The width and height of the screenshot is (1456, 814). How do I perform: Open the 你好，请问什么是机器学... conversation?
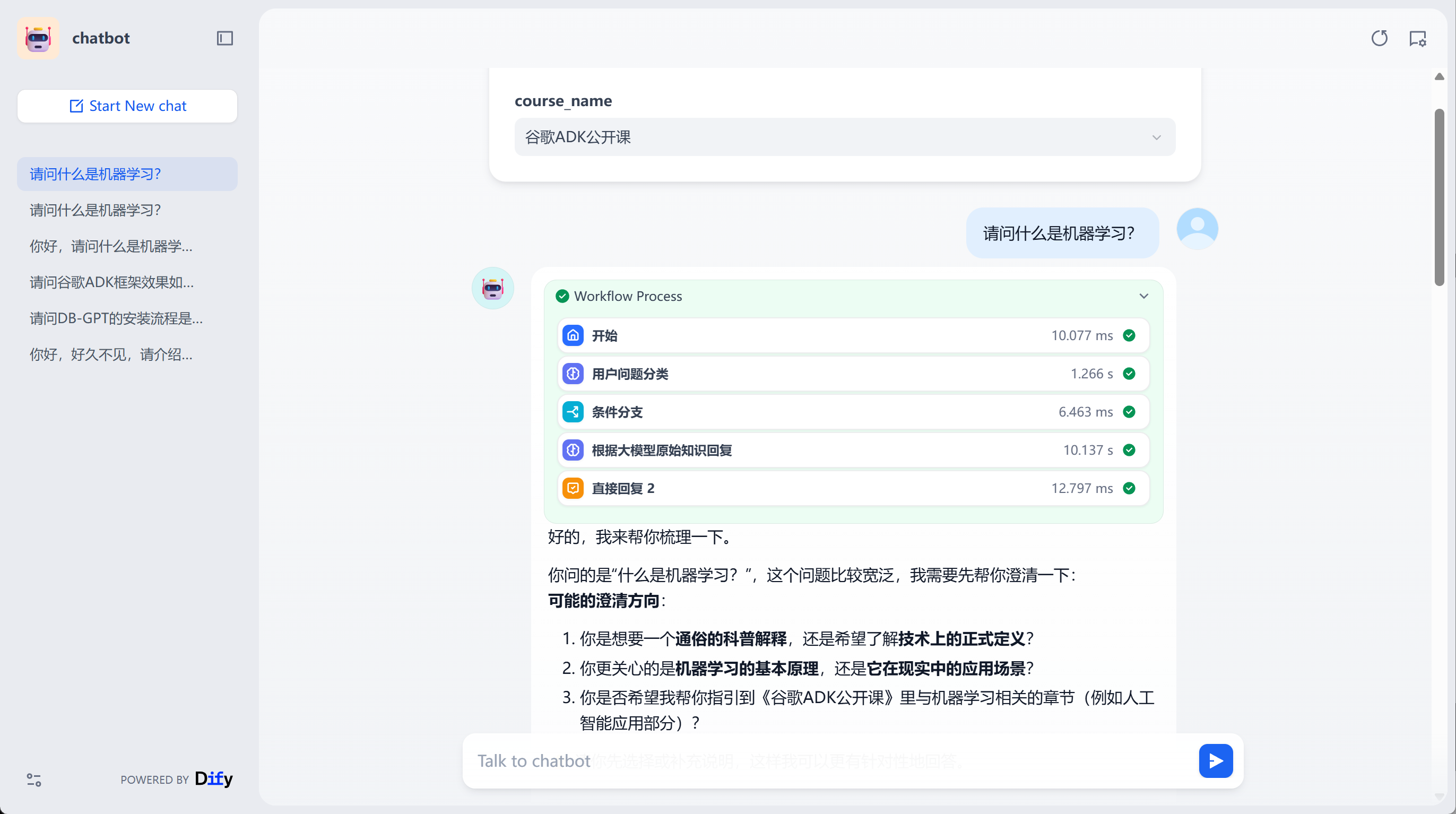pos(127,246)
